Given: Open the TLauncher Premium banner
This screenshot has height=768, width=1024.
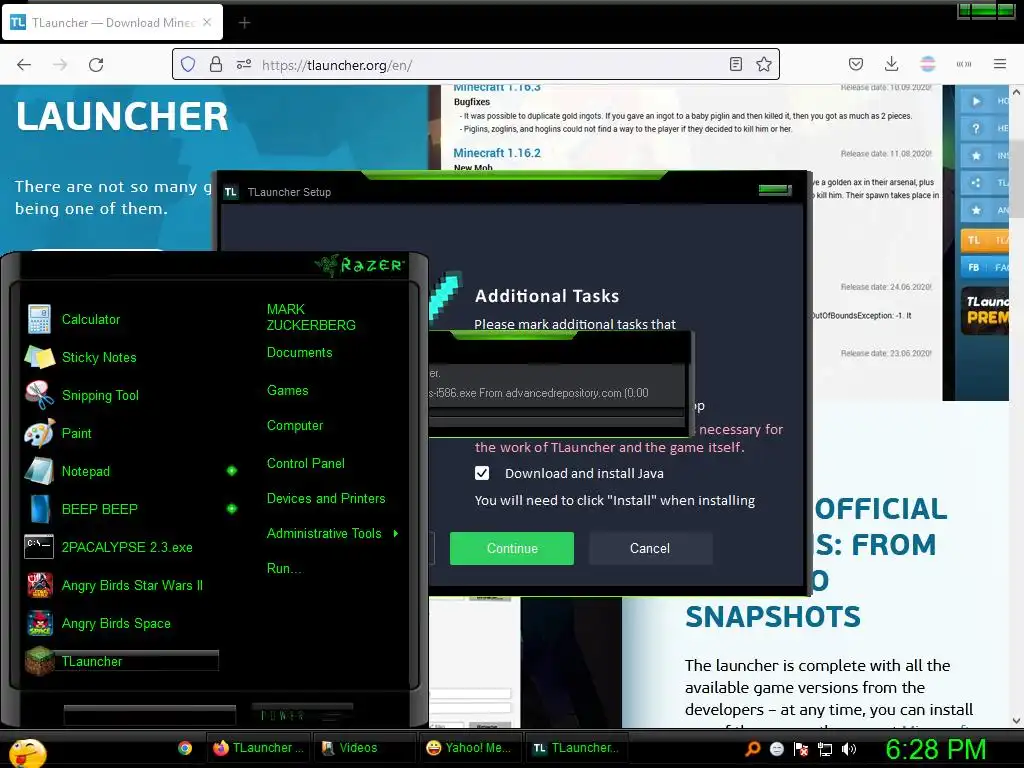Looking at the screenshot, I should pyautogui.click(x=985, y=310).
